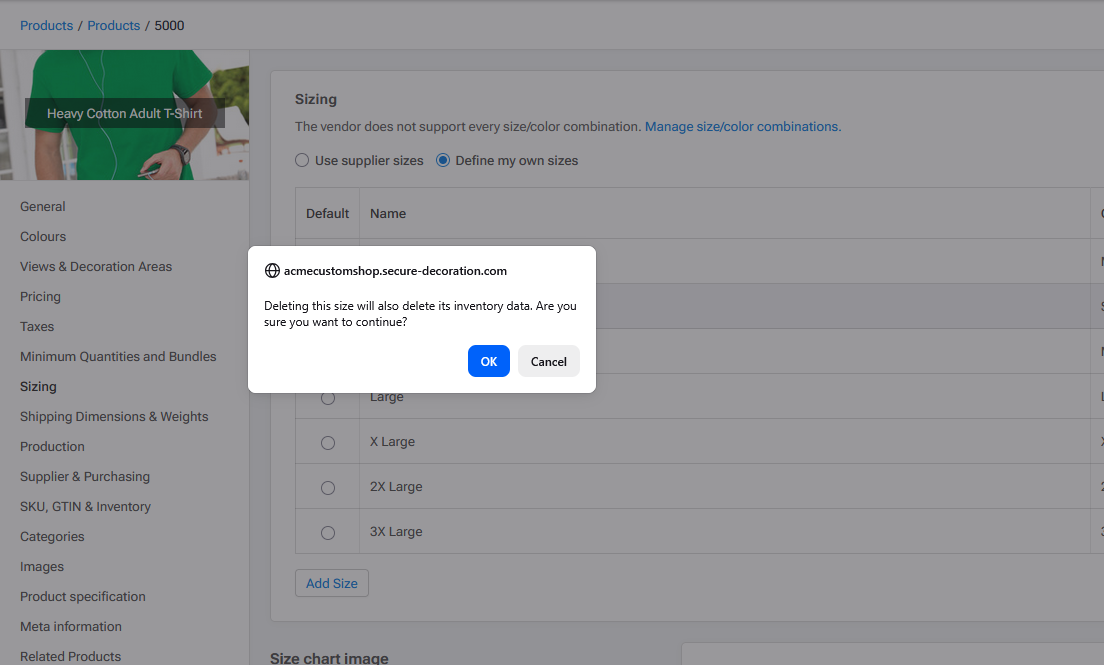Set 3X Large as the default size
Image resolution: width=1104 pixels, height=665 pixels.
click(327, 531)
